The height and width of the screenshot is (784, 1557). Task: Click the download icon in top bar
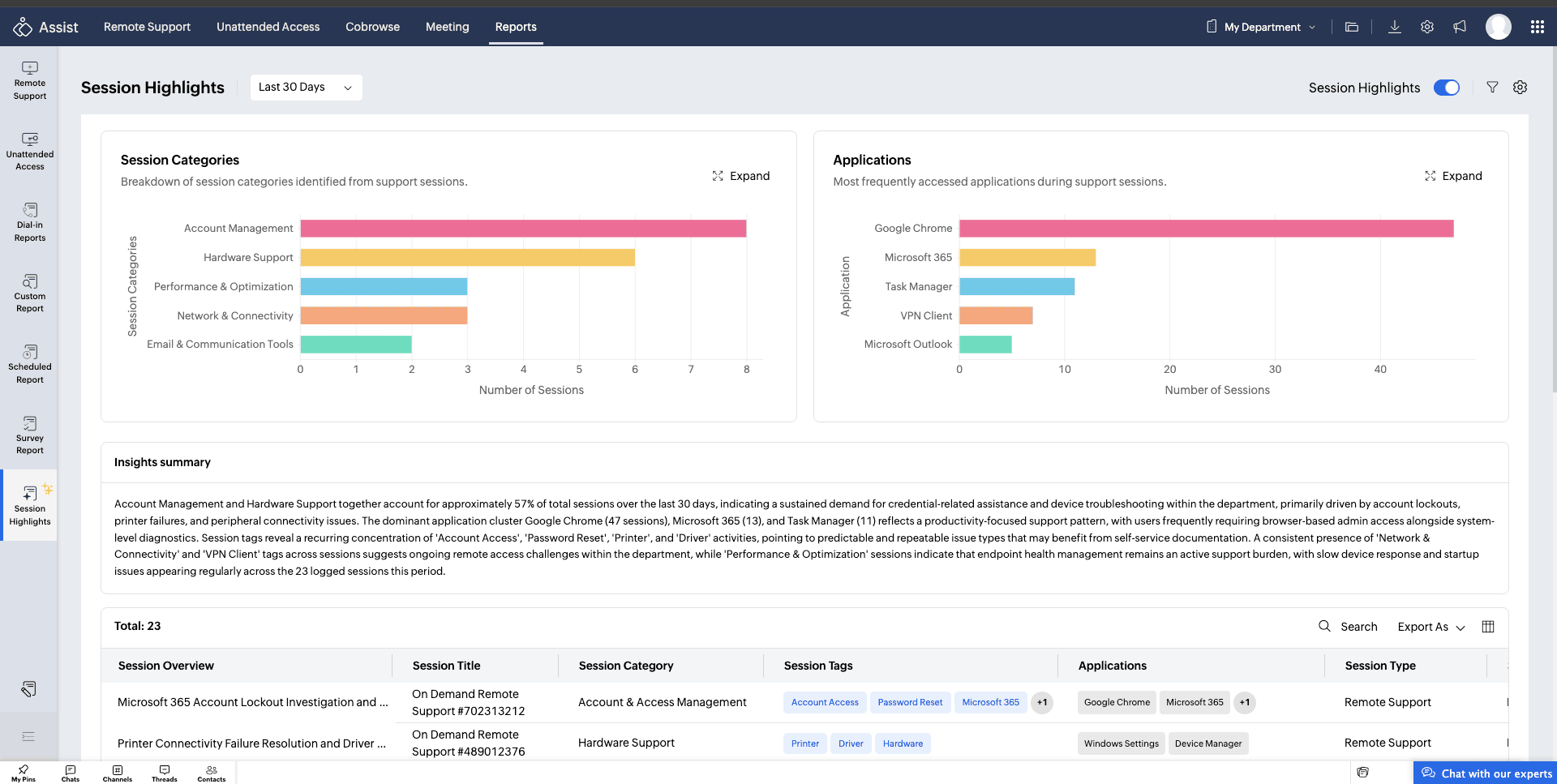[1395, 27]
